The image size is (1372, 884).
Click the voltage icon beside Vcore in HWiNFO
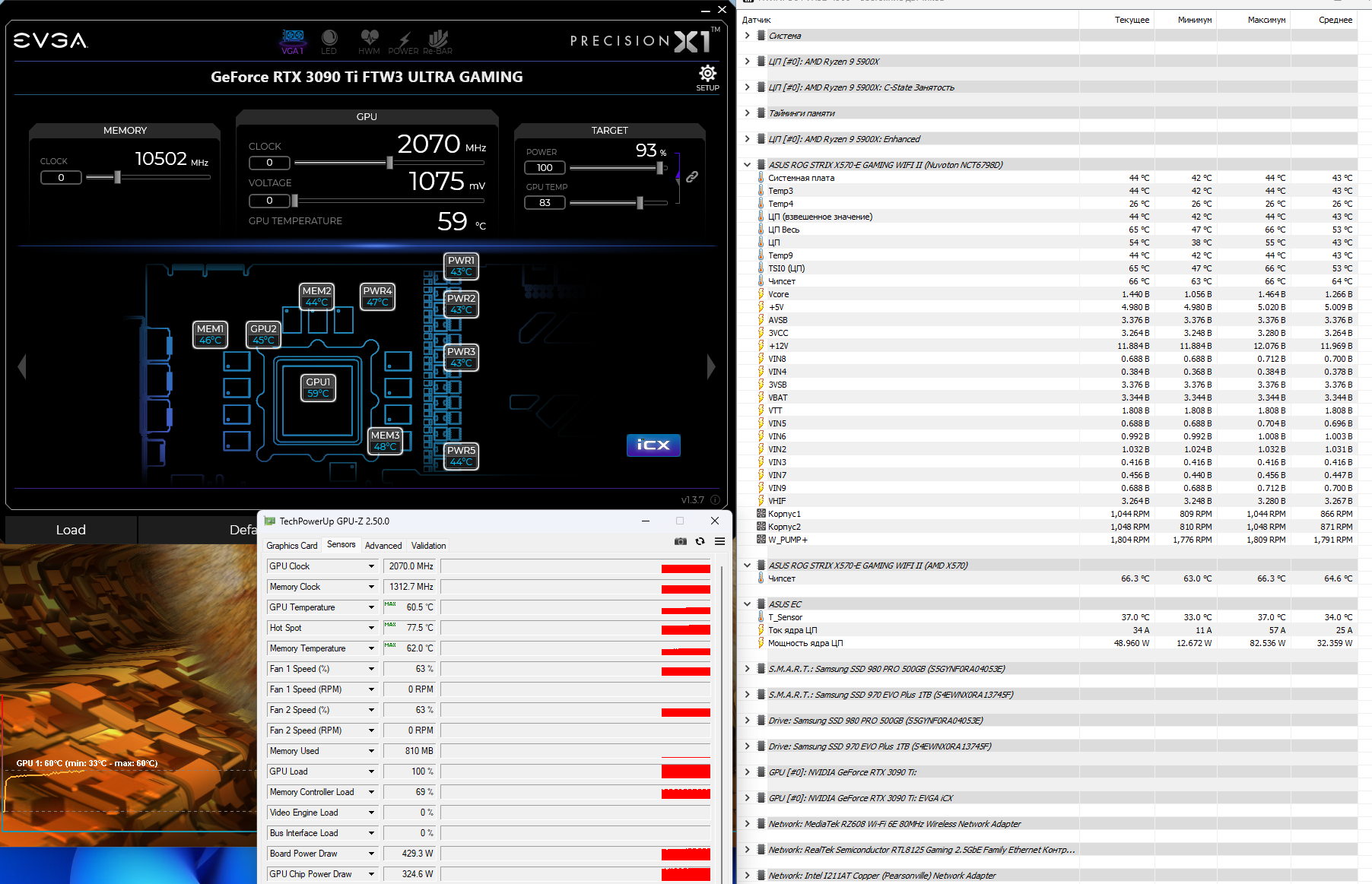tap(761, 294)
